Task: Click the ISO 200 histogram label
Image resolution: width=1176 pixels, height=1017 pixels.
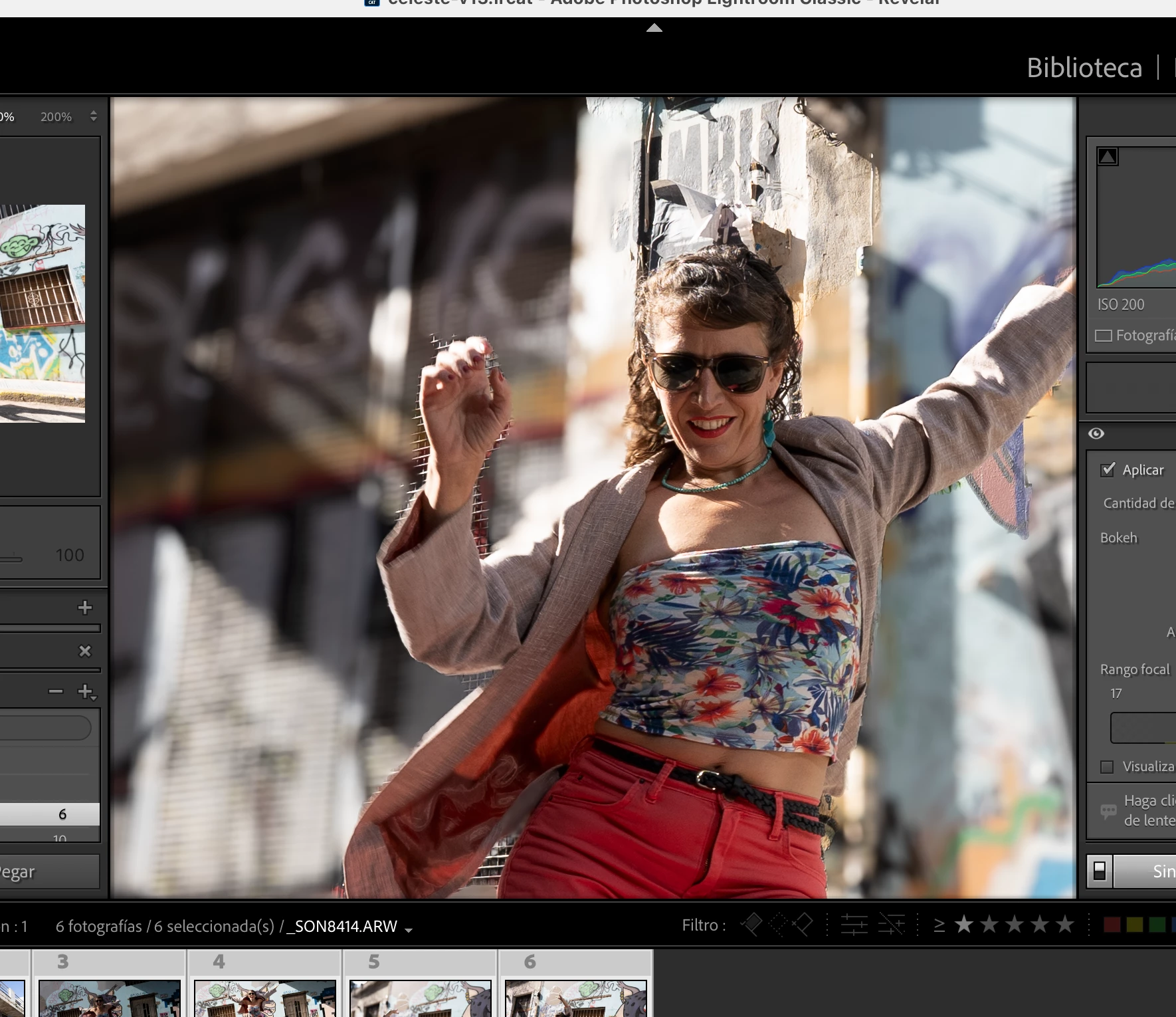Action: 1121,304
